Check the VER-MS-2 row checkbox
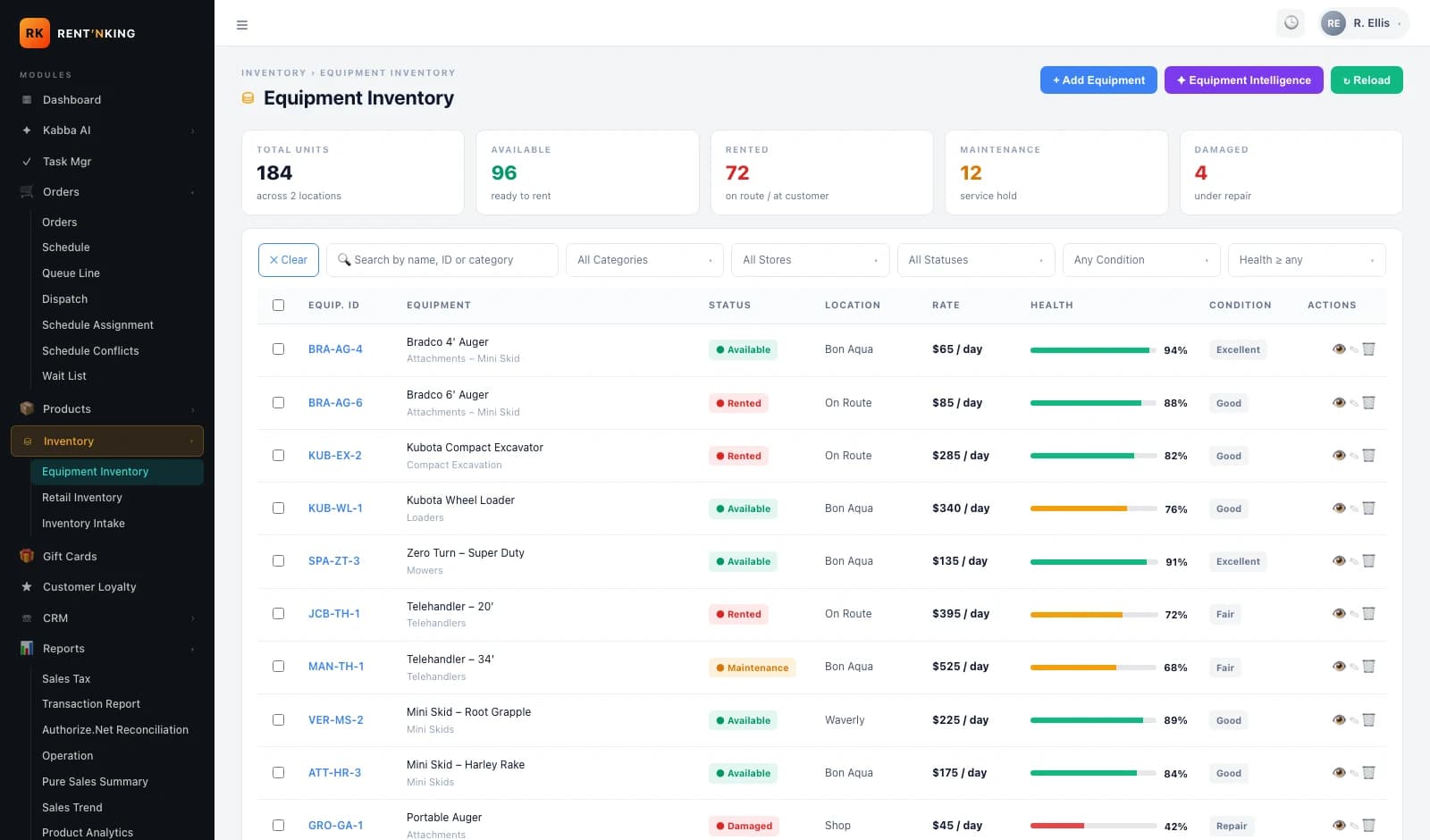The width and height of the screenshot is (1430, 840). pyautogui.click(x=279, y=720)
